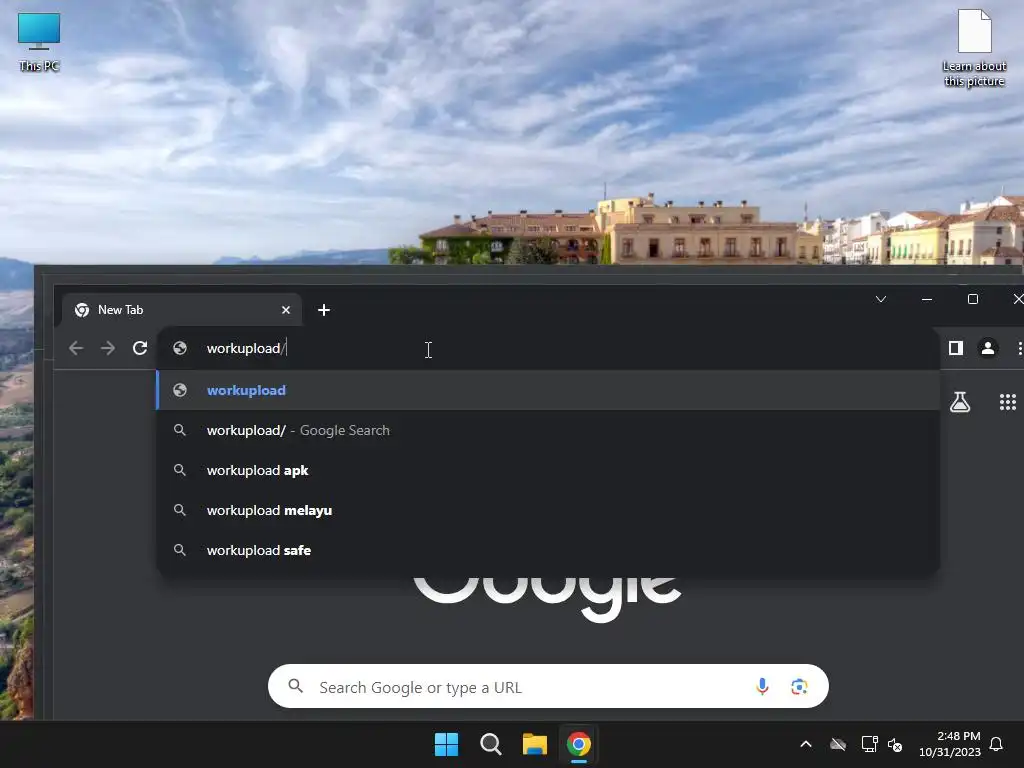Screen dimensions: 1024x768
Task: Open the Chrome profile avatar menu
Action: pos(987,348)
